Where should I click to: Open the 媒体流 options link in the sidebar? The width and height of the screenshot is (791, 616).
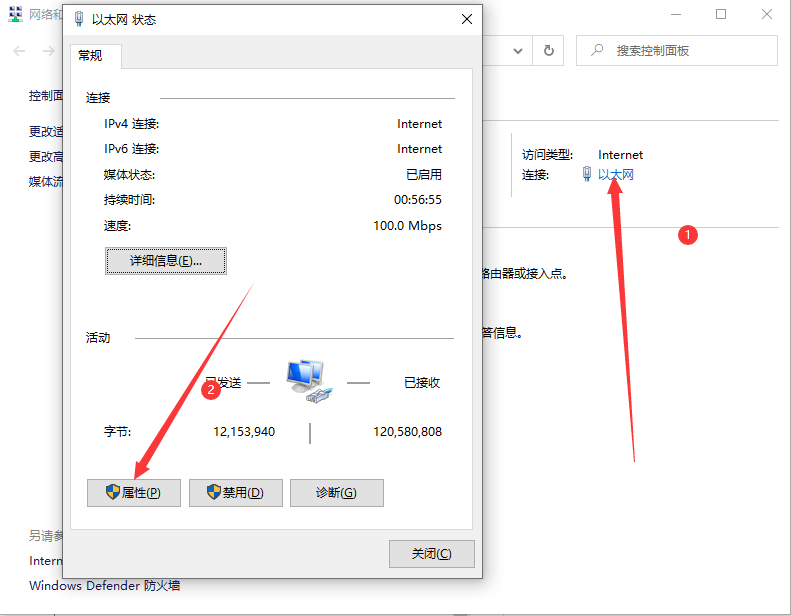coord(46,181)
